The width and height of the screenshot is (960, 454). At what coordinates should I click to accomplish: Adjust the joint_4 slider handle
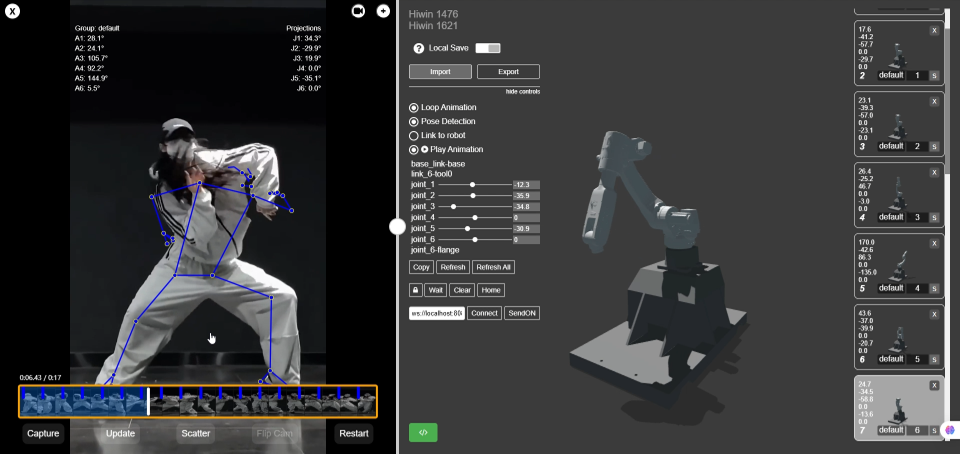point(475,217)
